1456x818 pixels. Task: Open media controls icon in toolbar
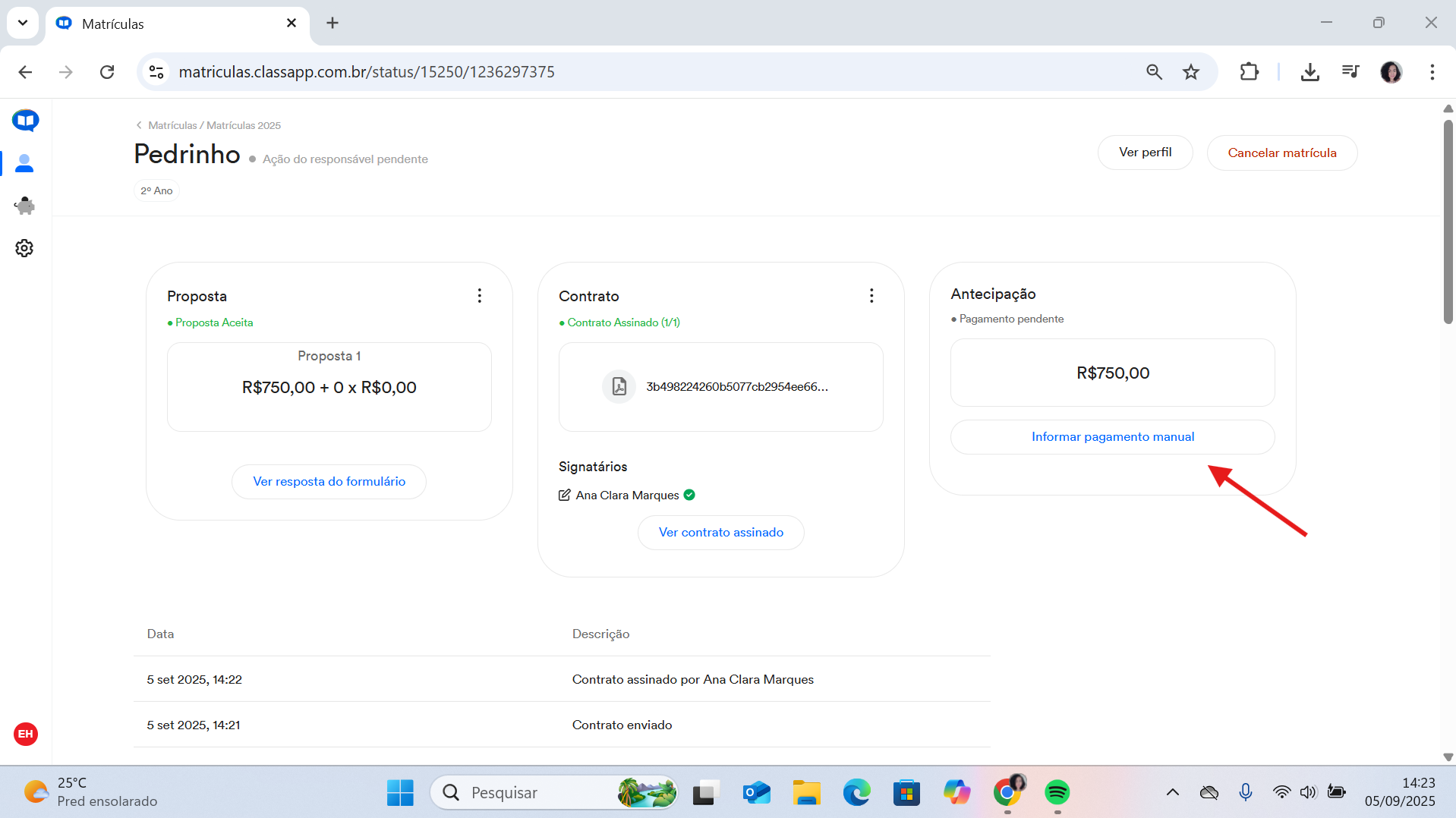(1350, 72)
